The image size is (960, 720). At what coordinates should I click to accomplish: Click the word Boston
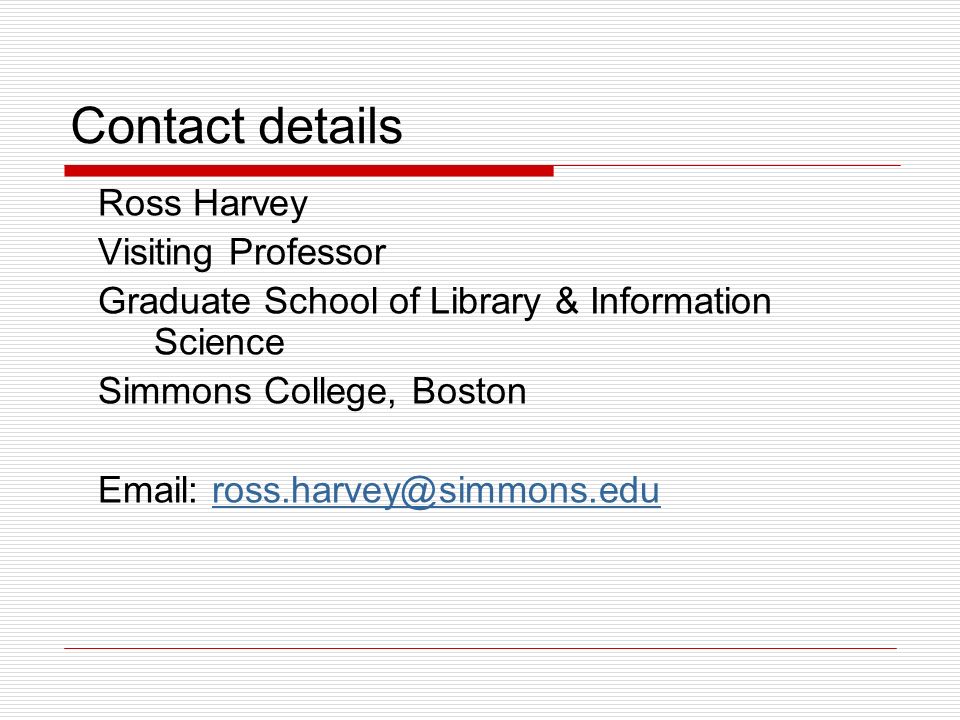tap(469, 391)
